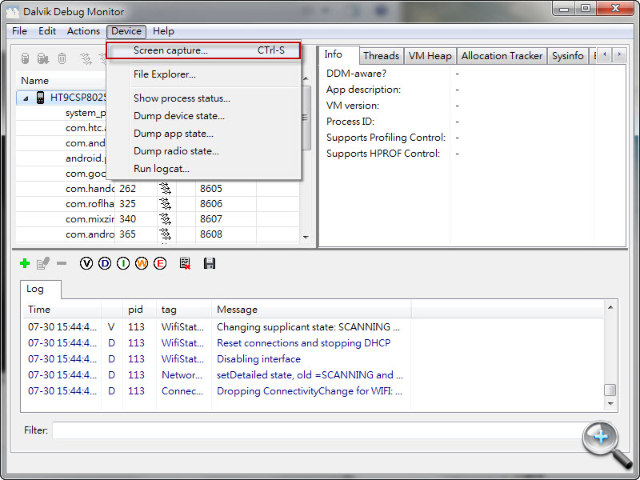Image resolution: width=640 pixels, height=480 pixels.
Task: Click the Export log floppy icon
Action: click(209, 263)
